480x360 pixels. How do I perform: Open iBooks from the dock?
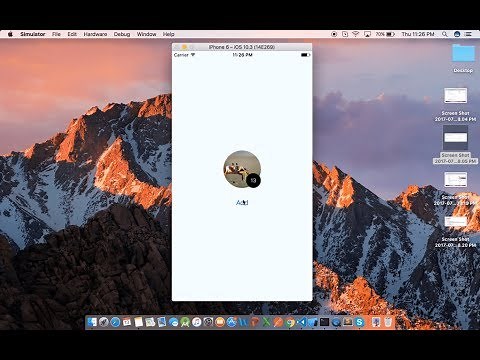pos(220,322)
